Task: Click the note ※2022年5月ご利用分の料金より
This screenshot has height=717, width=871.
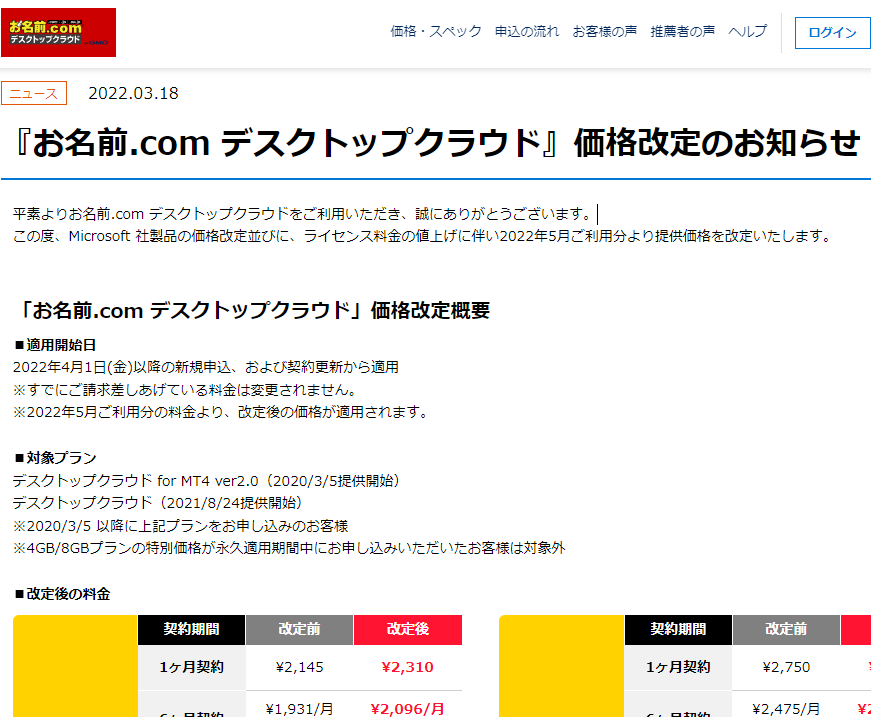Action: tap(221, 412)
